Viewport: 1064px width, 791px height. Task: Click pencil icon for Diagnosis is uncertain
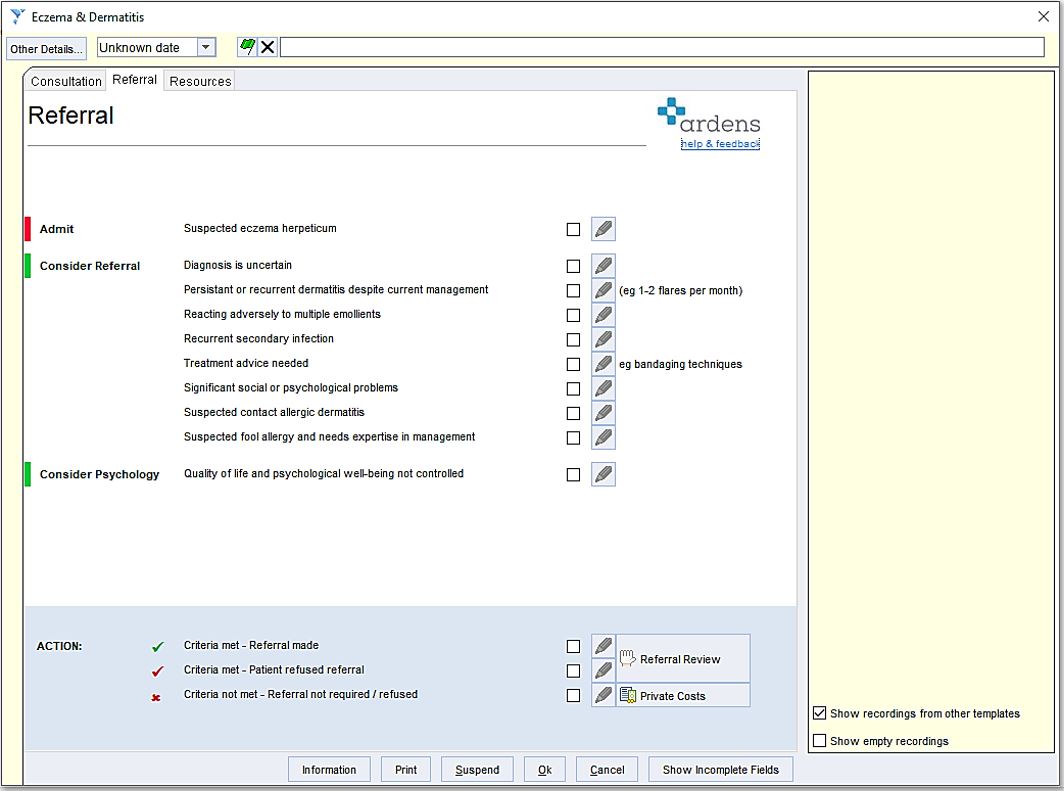click(x=603, y=266)
